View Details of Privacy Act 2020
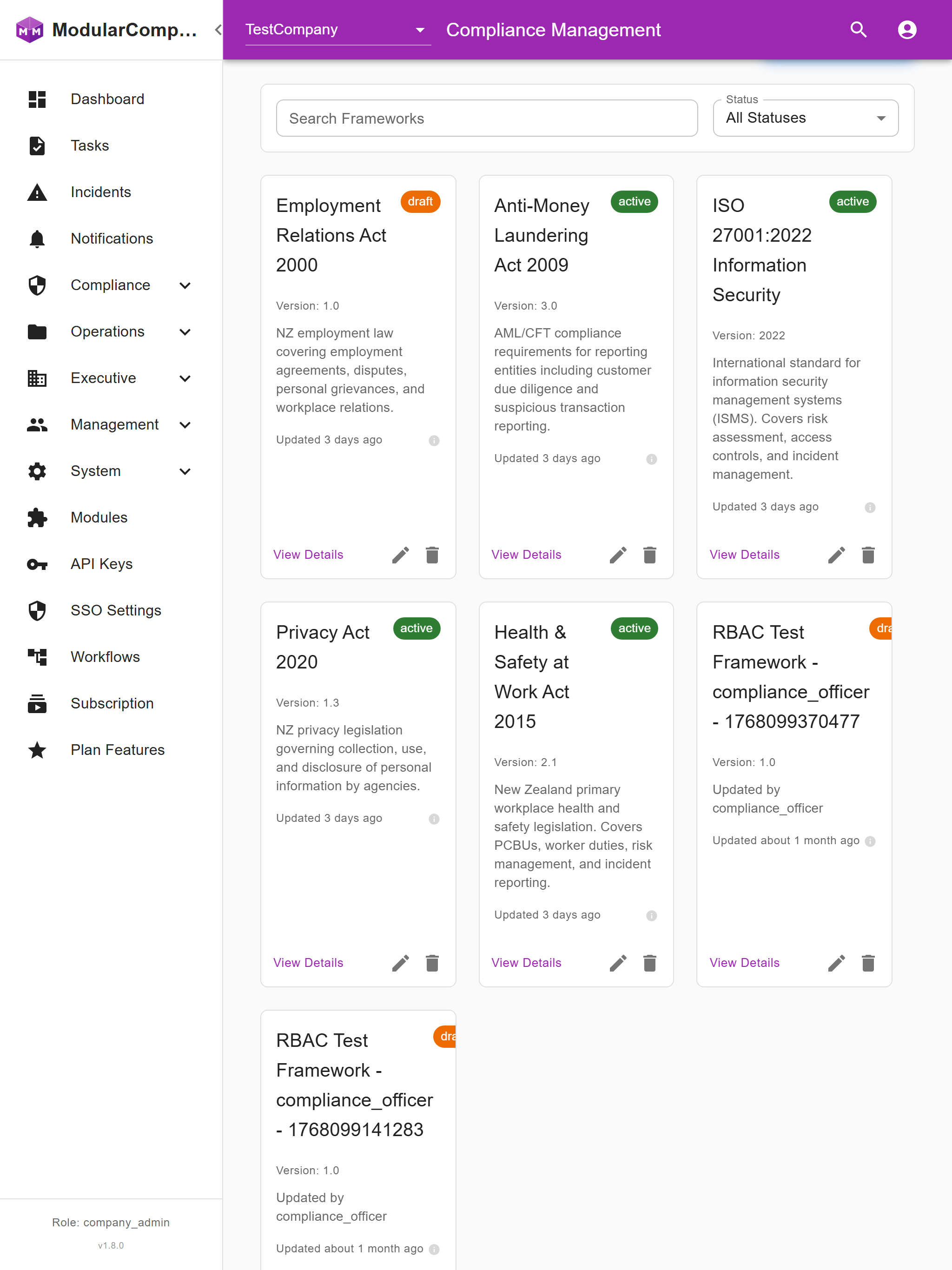The height and width of the screenshot is (1270, 952). tap(308, 963)
